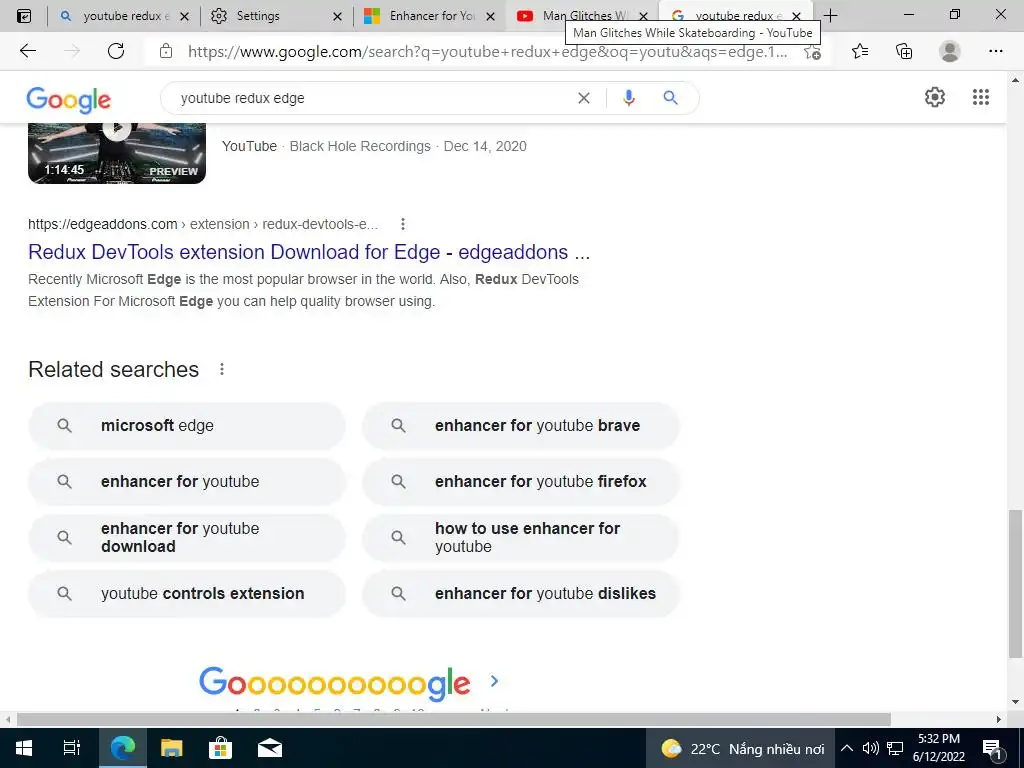The width and height of the screenshot is (1024, 768).
Task: Click the https://edgeaddons.com breadcrumb URL
Action: 103,224
